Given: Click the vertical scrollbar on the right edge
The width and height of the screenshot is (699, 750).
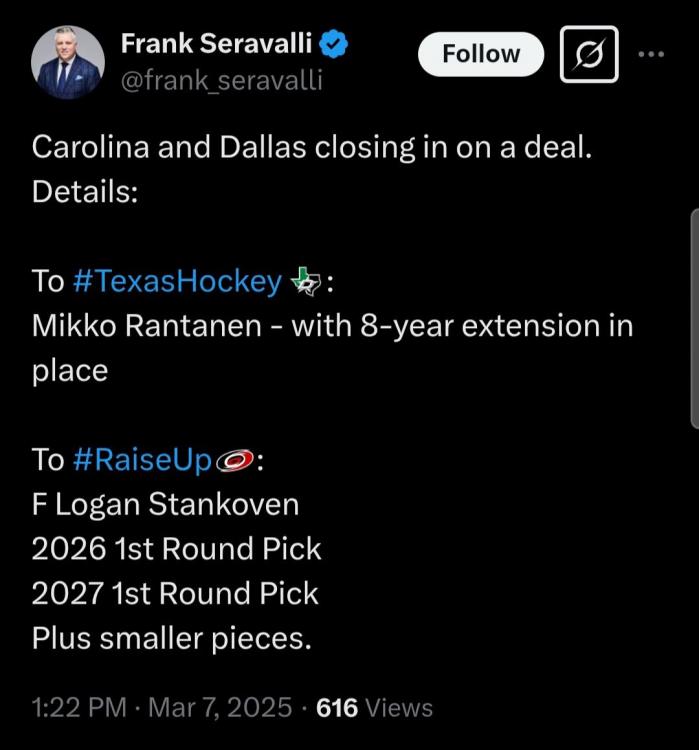Looking at the screenshot, I should coord(694,320).
